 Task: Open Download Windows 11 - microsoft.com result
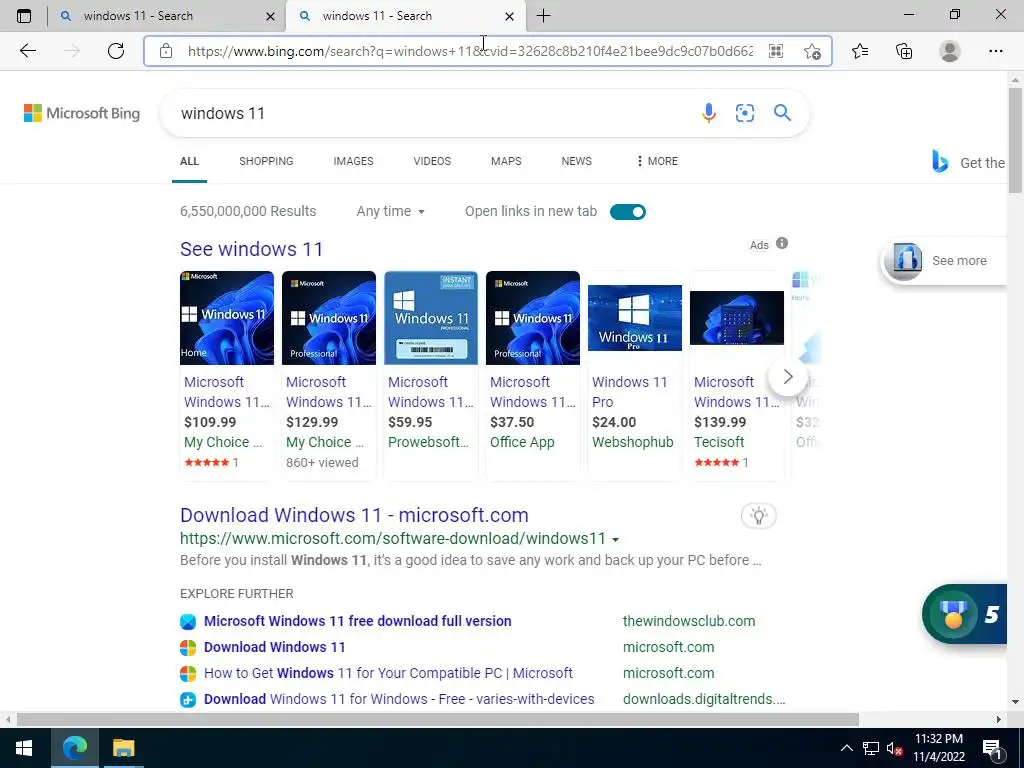[354, 515]
